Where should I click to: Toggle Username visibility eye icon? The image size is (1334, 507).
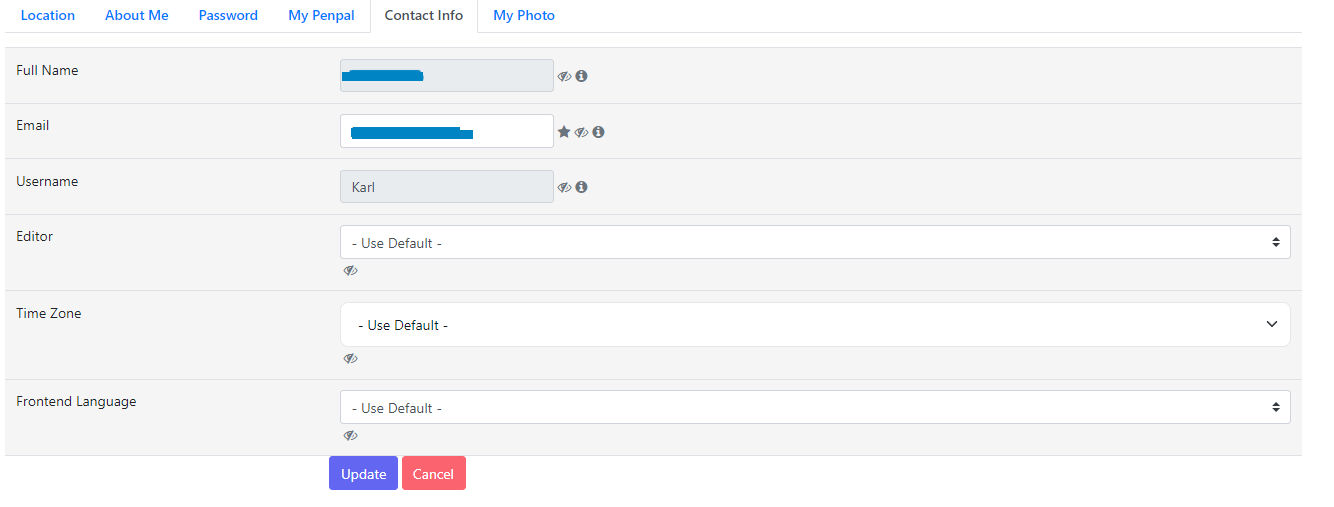pos(564,187)
